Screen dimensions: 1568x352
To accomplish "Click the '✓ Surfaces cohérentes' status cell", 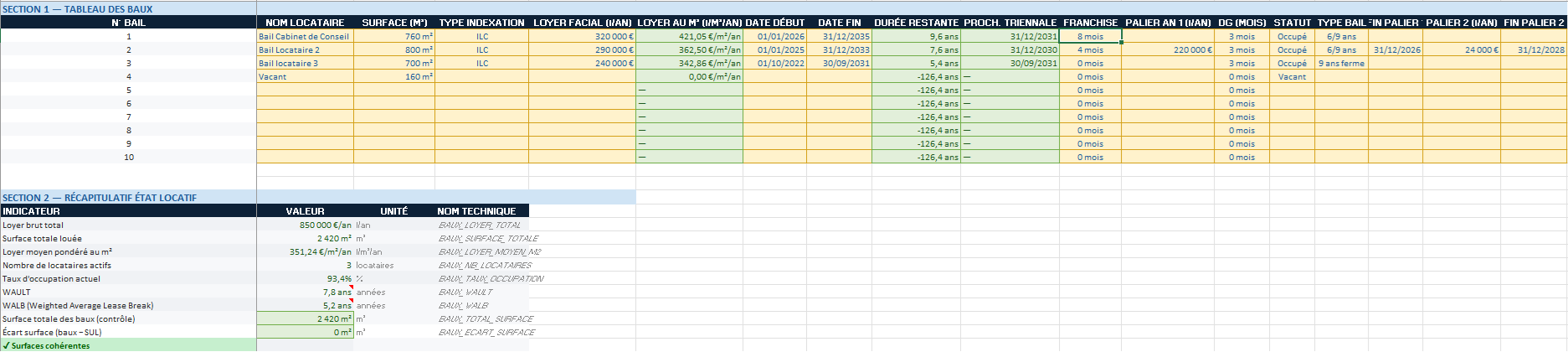I will tap(128, 345).
